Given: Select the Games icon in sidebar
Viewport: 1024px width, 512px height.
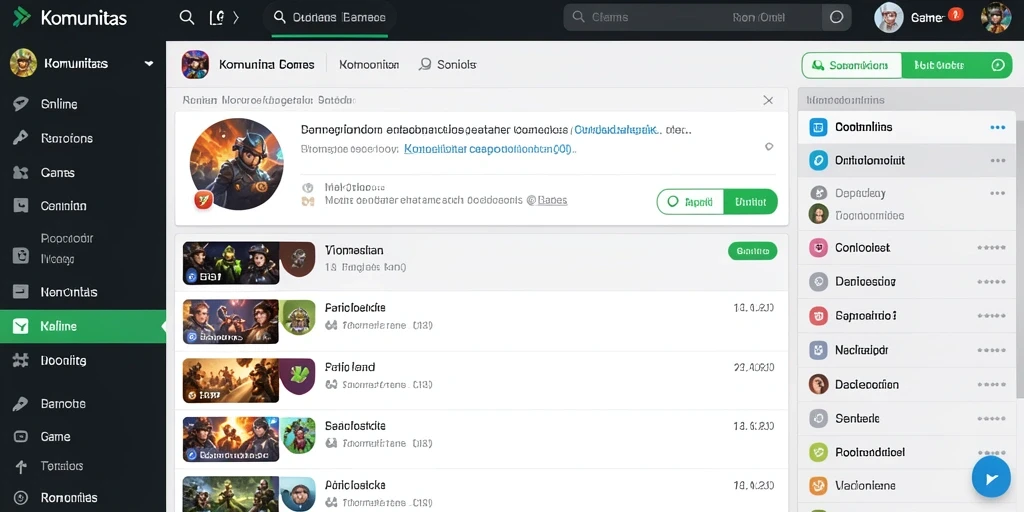Looking at the screenshot, I should [21, 172].
